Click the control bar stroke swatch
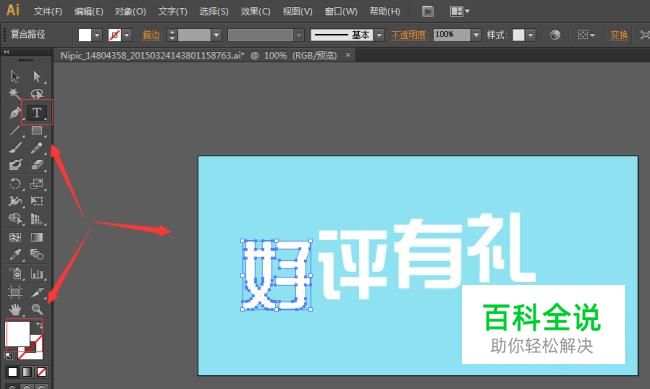This screenshot has height=389, width=650. click(x=115, y=35)
